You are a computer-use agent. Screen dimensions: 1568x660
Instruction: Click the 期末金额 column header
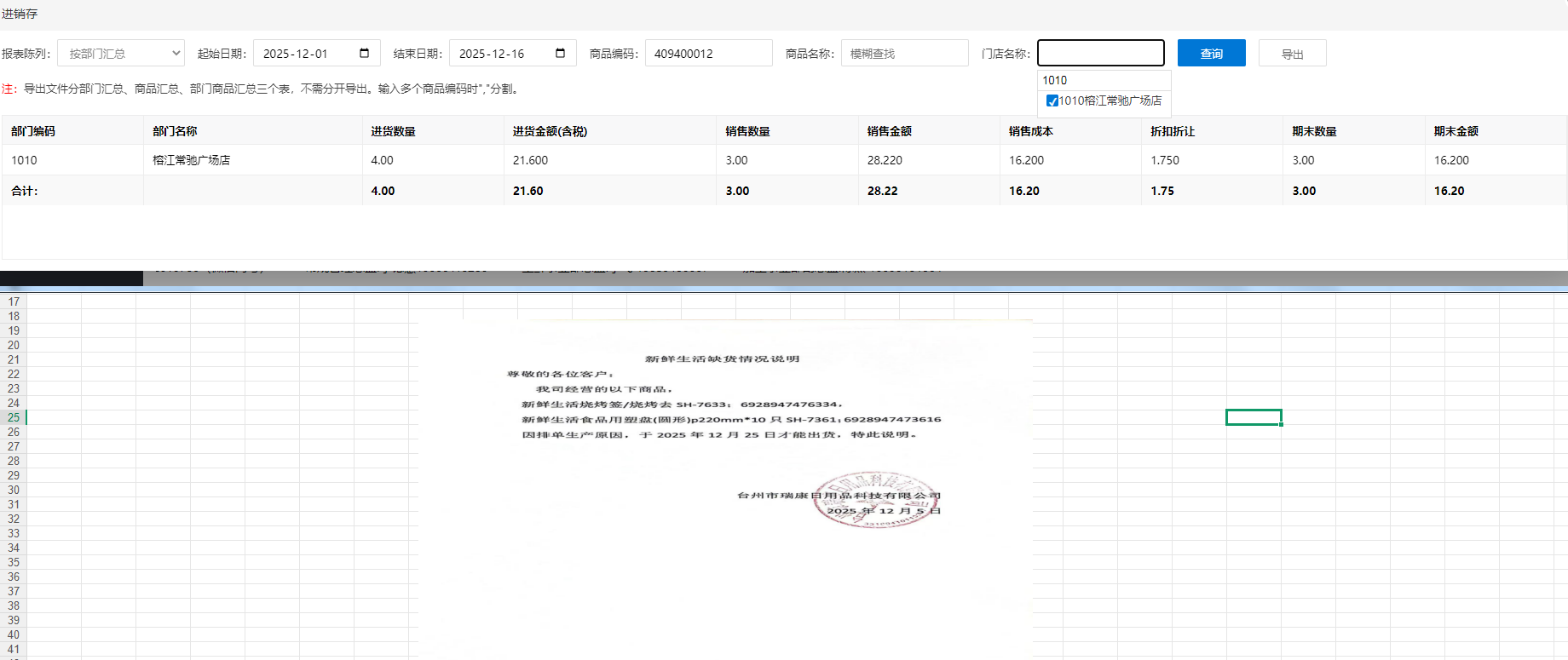1456,131
